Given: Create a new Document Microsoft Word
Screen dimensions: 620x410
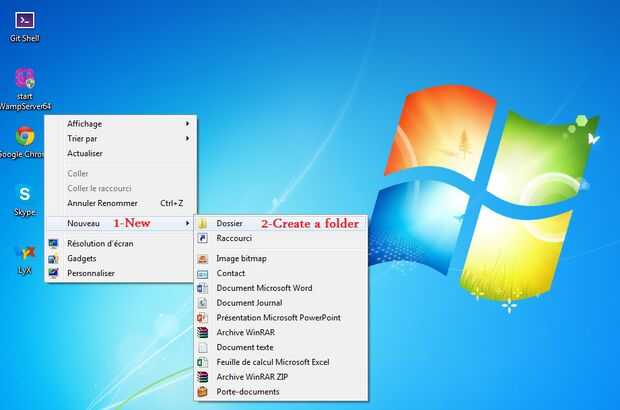Looking at the screenshot, I should [x=281, y=288].
